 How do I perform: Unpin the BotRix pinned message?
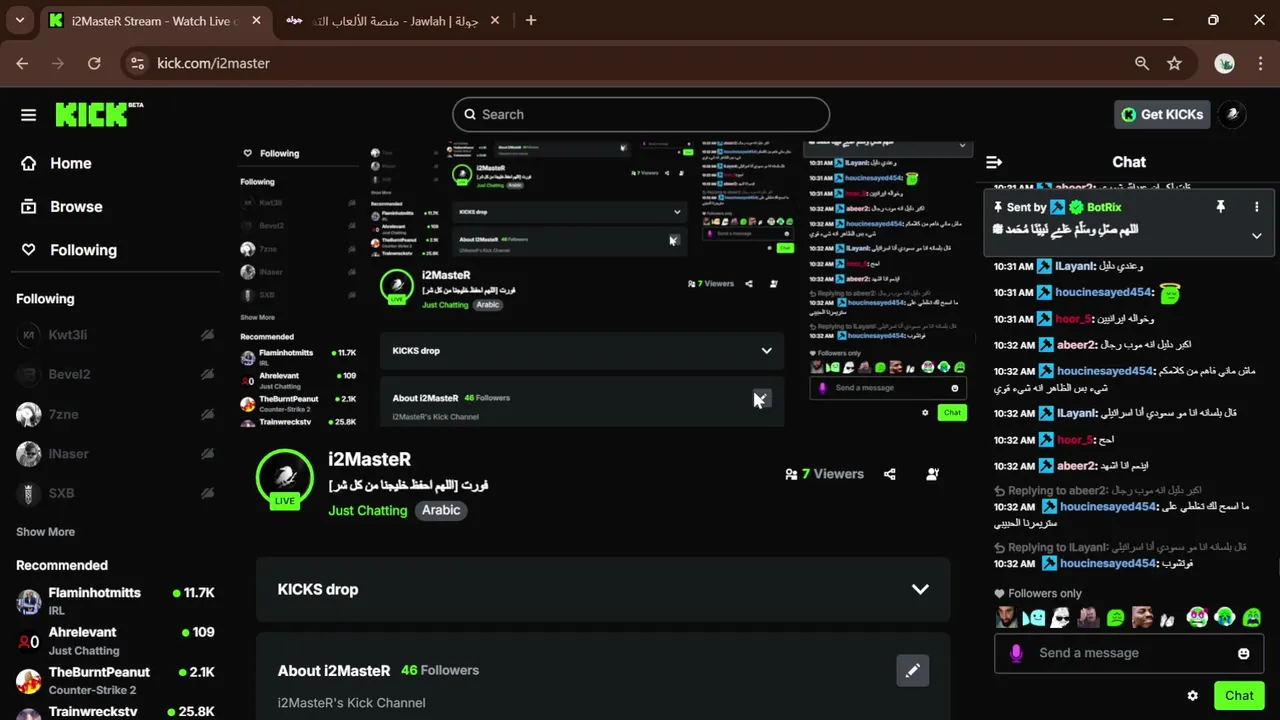(x=1220, y=207)
